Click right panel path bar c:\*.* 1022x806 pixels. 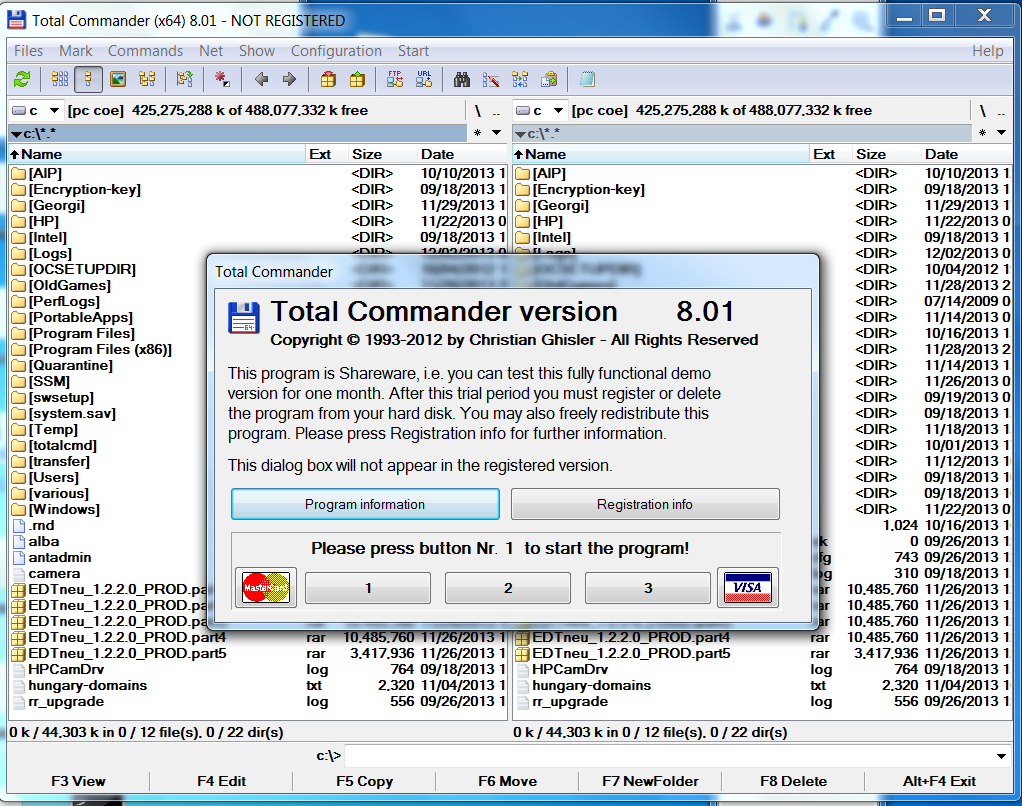click(743, 133)
